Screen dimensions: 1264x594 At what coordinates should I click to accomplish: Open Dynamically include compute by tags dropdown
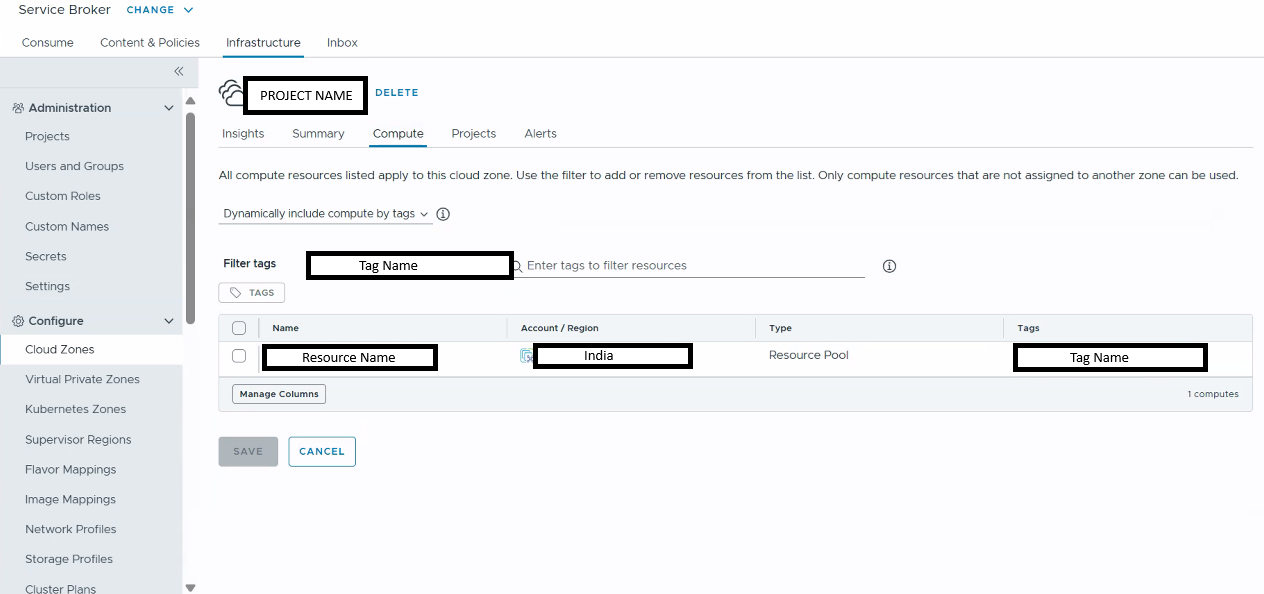pyautogui.click(x=326, y=214)
